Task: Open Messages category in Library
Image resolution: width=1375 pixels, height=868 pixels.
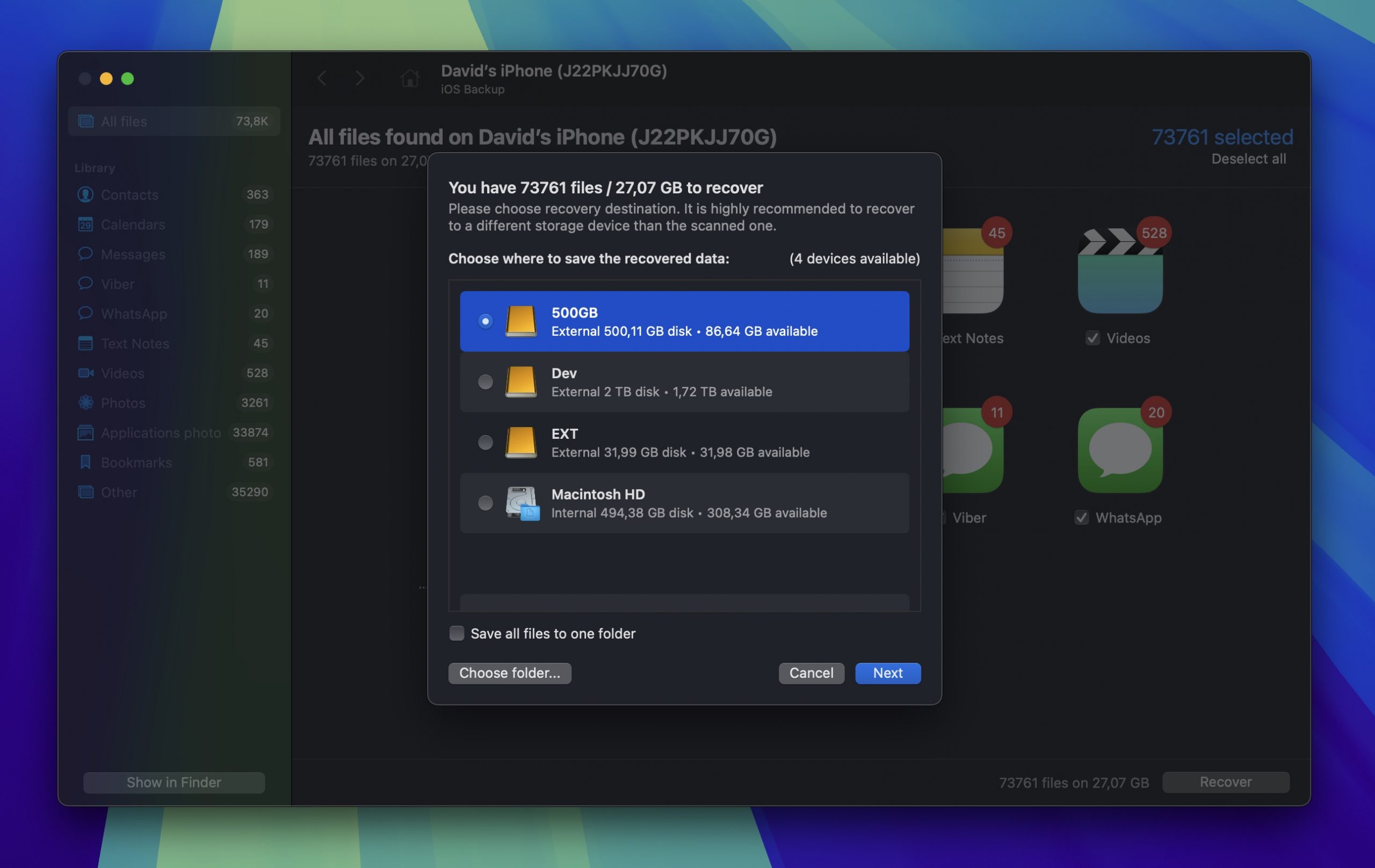Action: point(173,254)
